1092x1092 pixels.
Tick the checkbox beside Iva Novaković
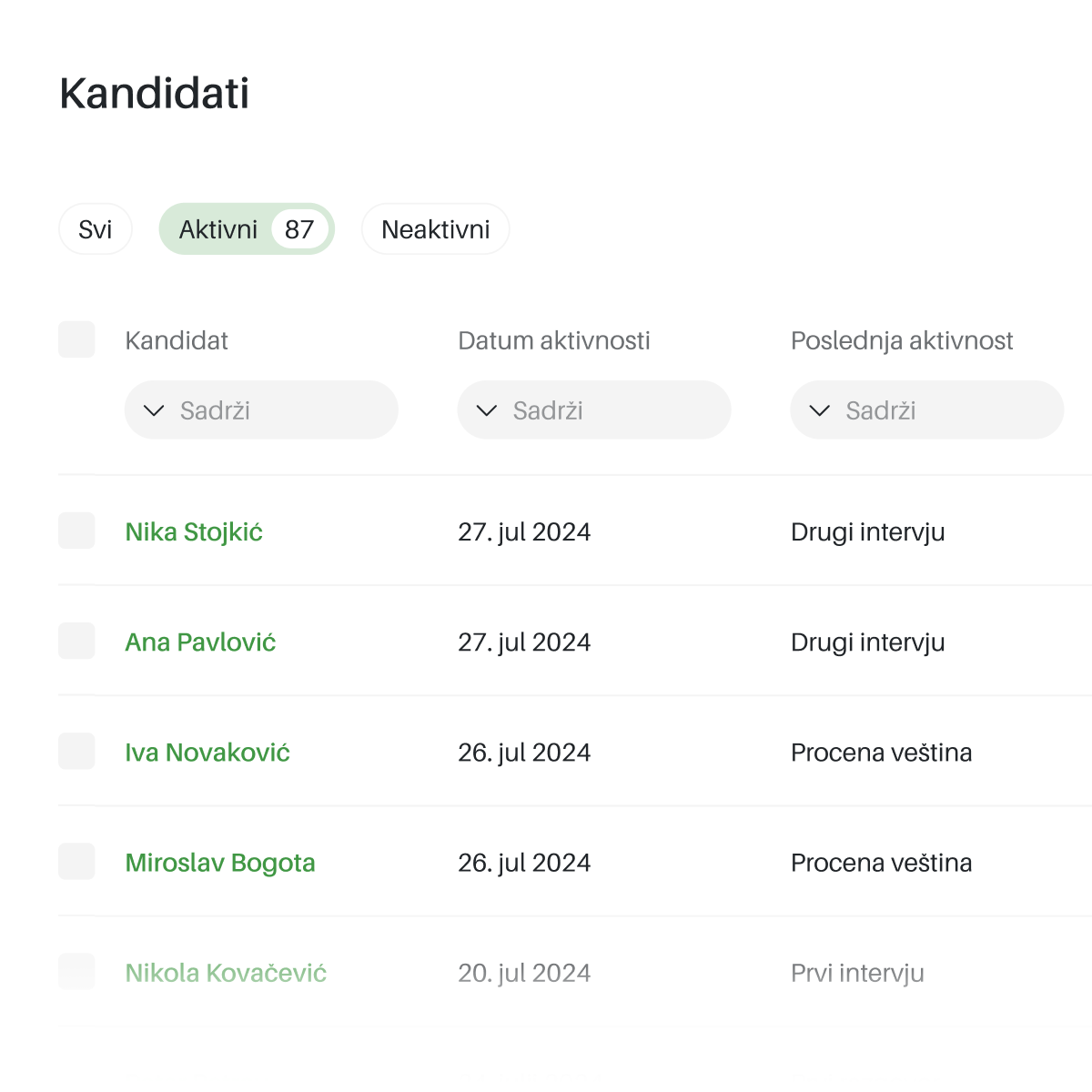tap(76, 752)
